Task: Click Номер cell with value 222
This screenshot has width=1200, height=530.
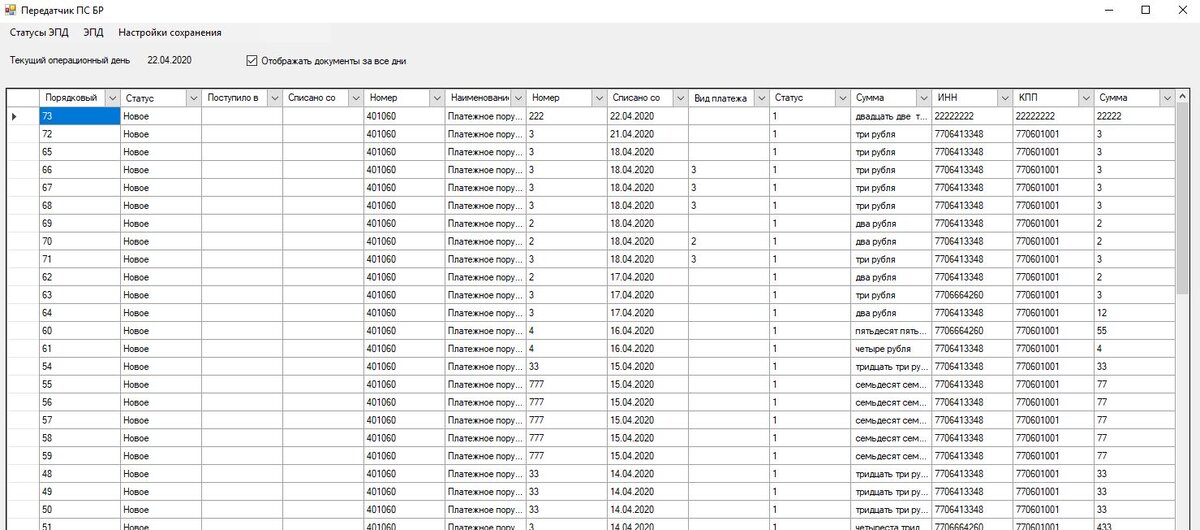Action: click(566, 116)
